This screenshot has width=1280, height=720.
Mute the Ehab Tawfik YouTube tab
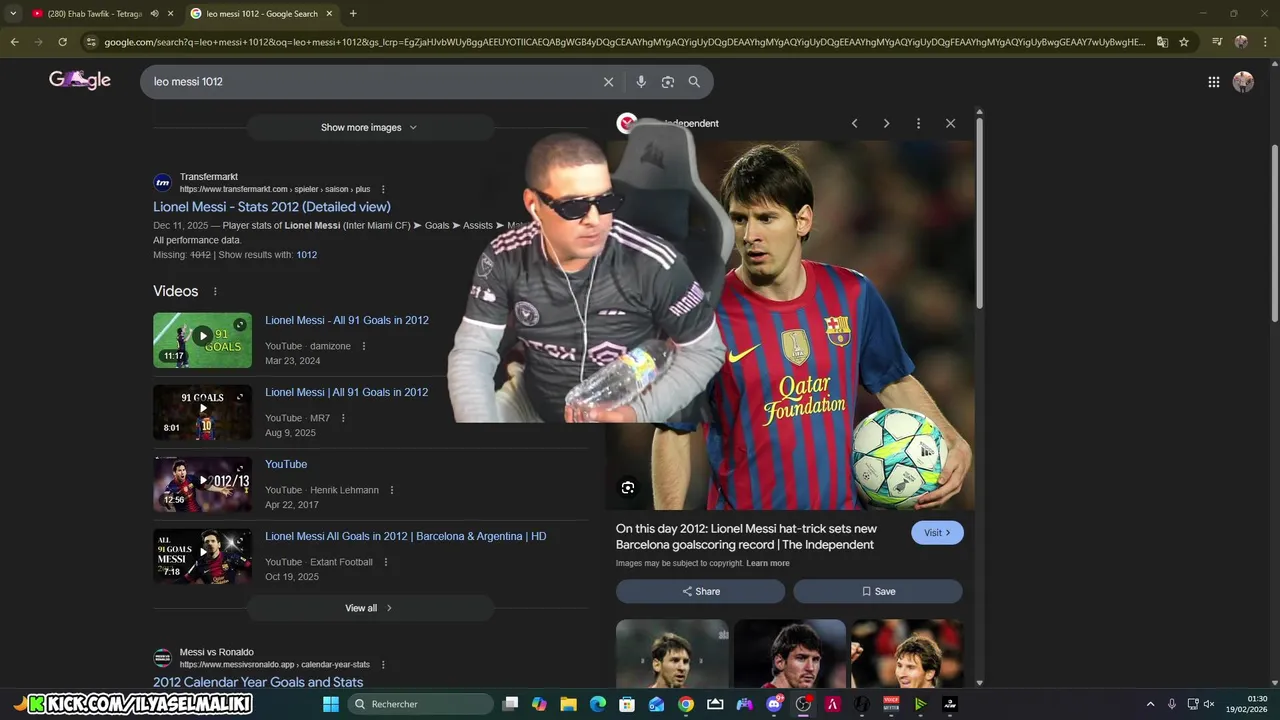pyautogui.click(x=154, y=13)
